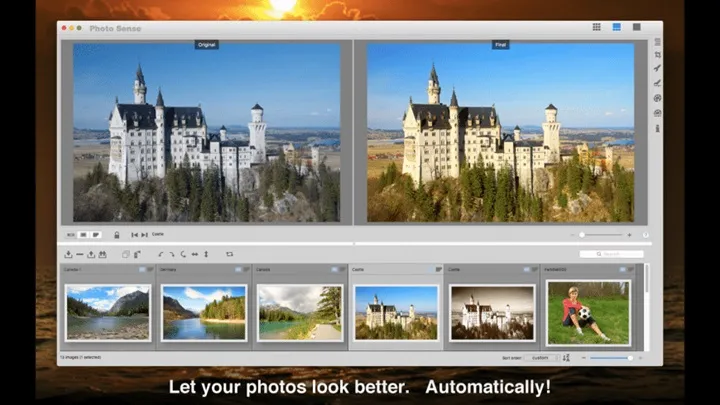Screen dimensions: 720x405
Task: Select the soccer boy photo thumbnail
Action: click(x=588, y=311)
